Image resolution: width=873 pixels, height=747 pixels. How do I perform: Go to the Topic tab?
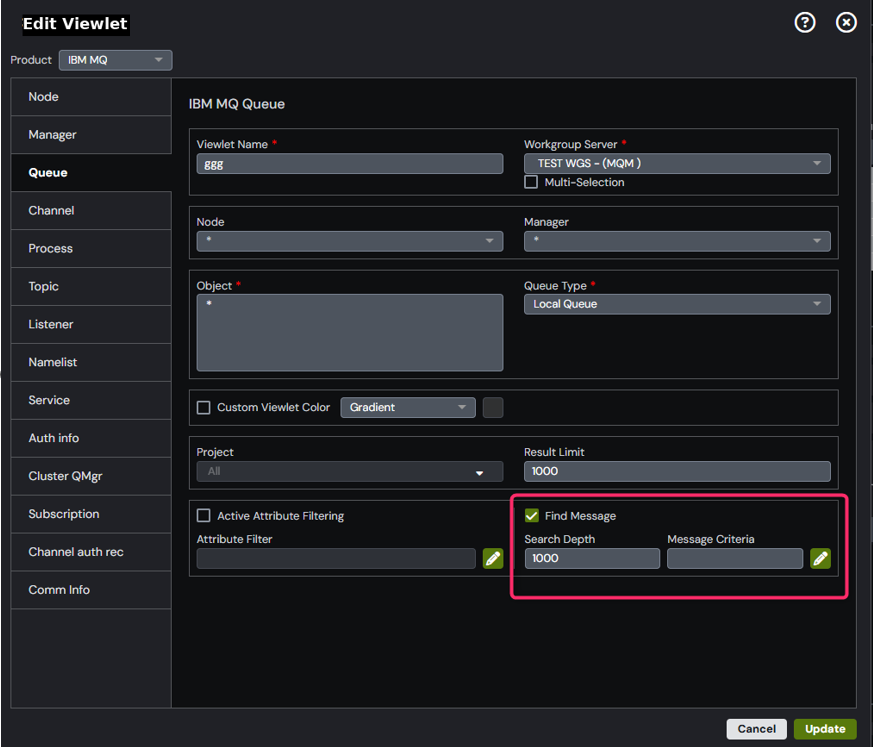coord(91,286)
